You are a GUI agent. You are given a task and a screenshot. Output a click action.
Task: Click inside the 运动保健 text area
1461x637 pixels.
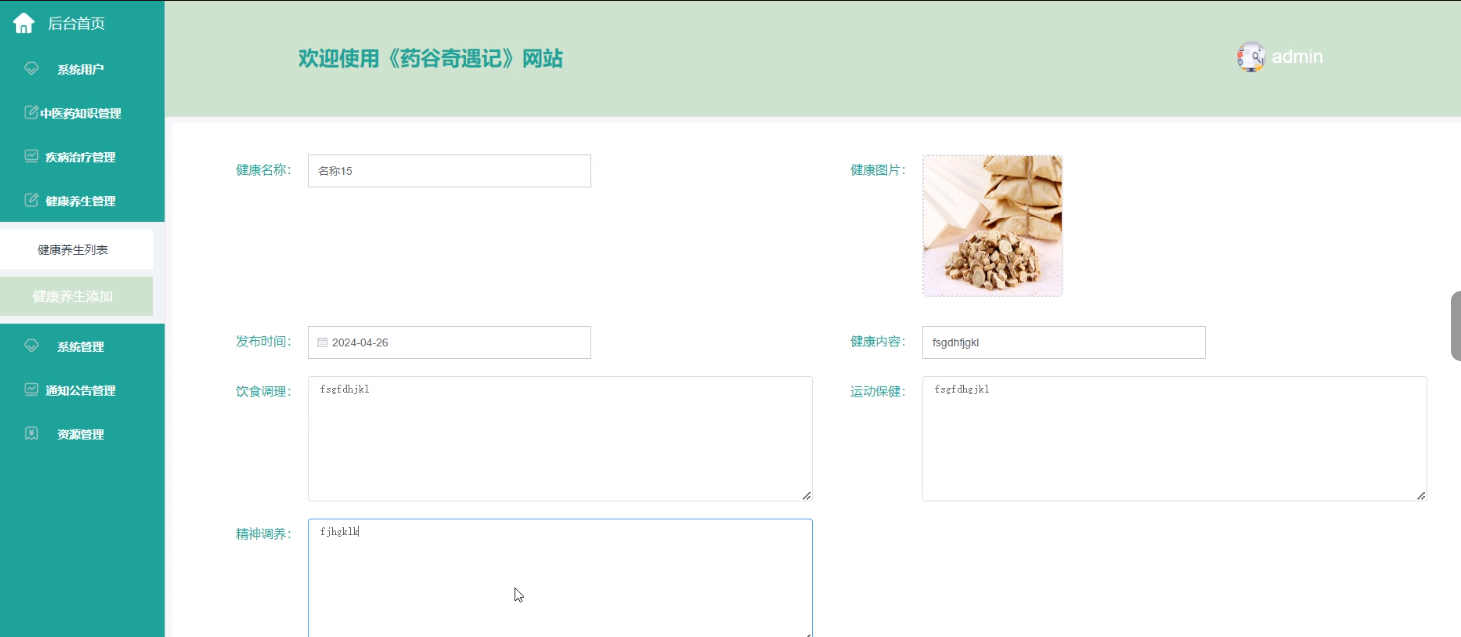click(x=1174, y=438)
